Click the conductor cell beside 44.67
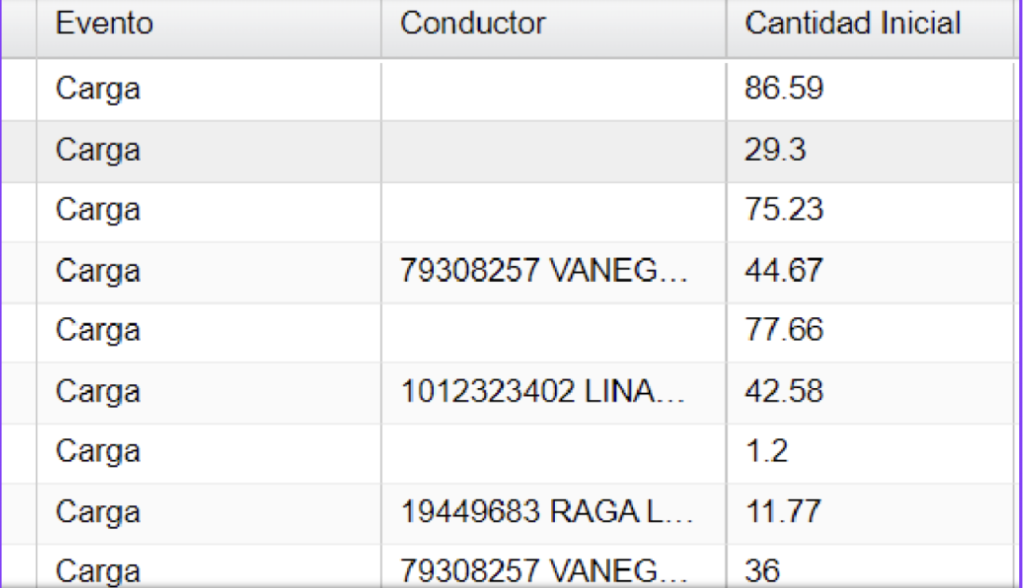This screenshot has width=1024, height=588. pyautogui.click(x=554, y=272)
